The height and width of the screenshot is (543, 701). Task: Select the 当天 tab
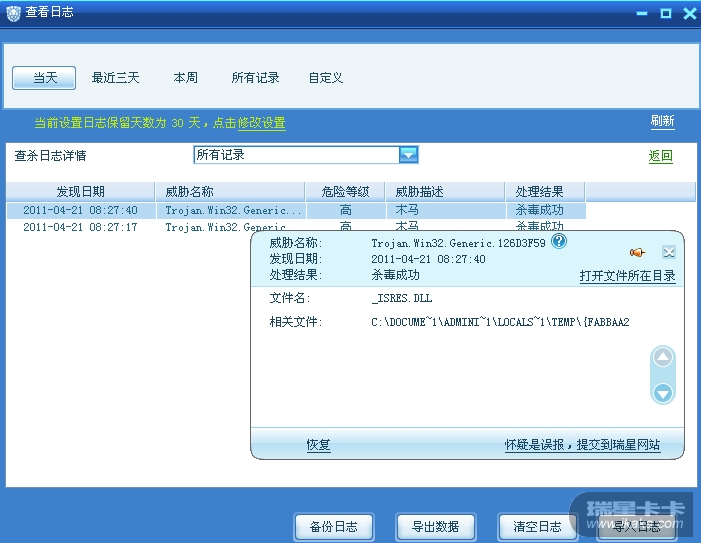point(44,78)
